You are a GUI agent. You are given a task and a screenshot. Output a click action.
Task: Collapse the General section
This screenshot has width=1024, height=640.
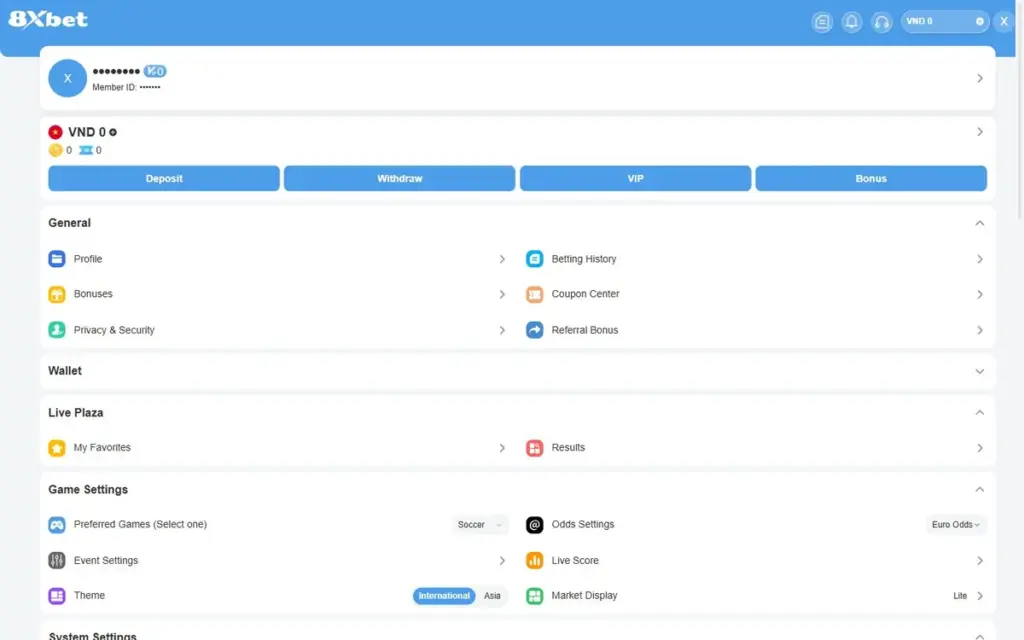pyautogui.click(x=980, y=223)
